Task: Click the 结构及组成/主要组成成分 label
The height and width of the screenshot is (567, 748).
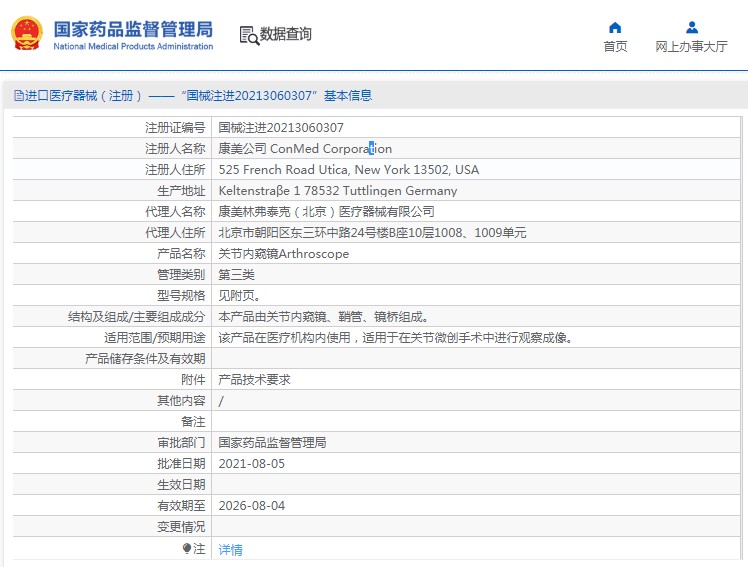Action: tap(136, 317)
